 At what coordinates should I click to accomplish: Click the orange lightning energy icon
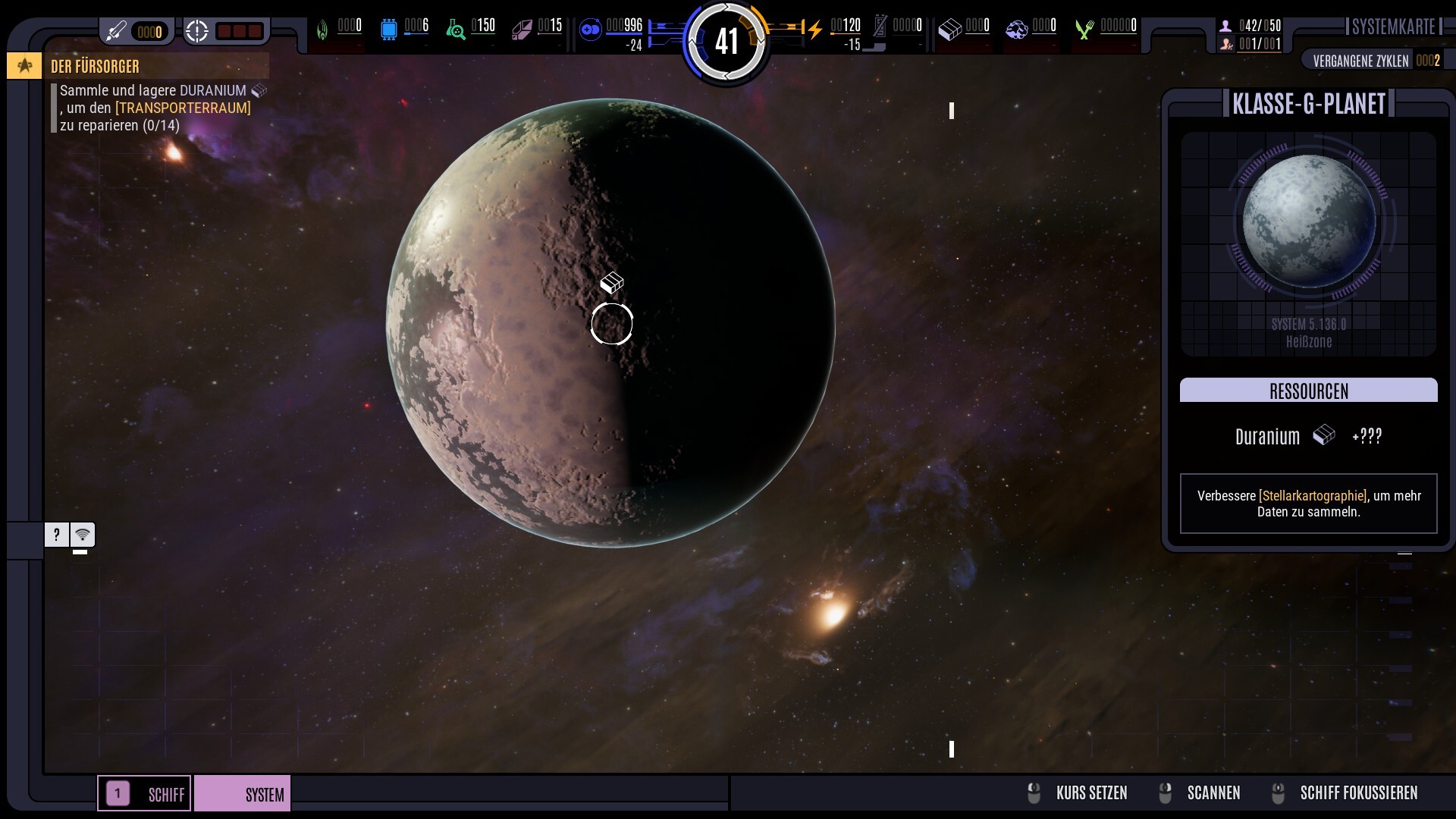tap(814, 30)
